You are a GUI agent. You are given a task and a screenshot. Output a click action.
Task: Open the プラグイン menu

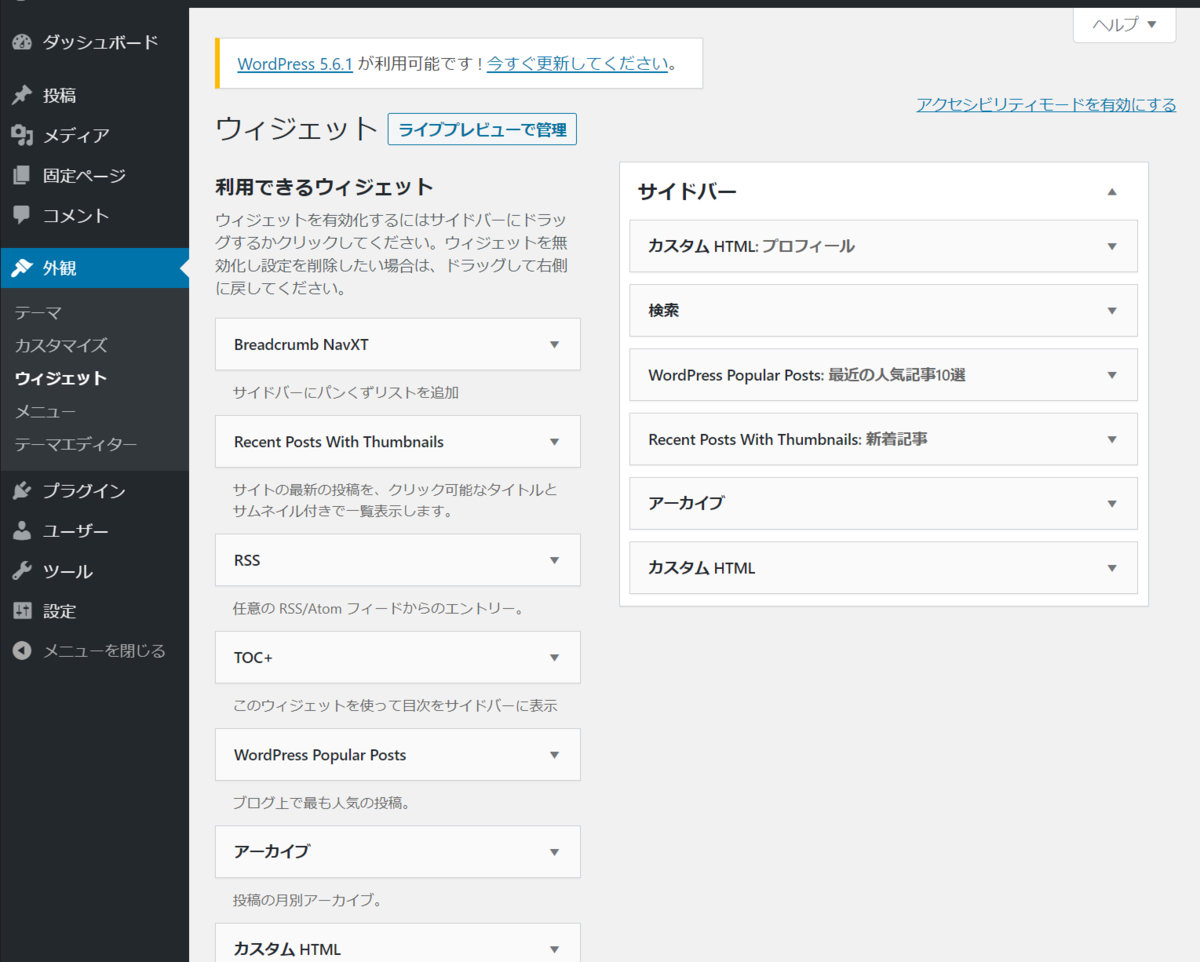94,491
